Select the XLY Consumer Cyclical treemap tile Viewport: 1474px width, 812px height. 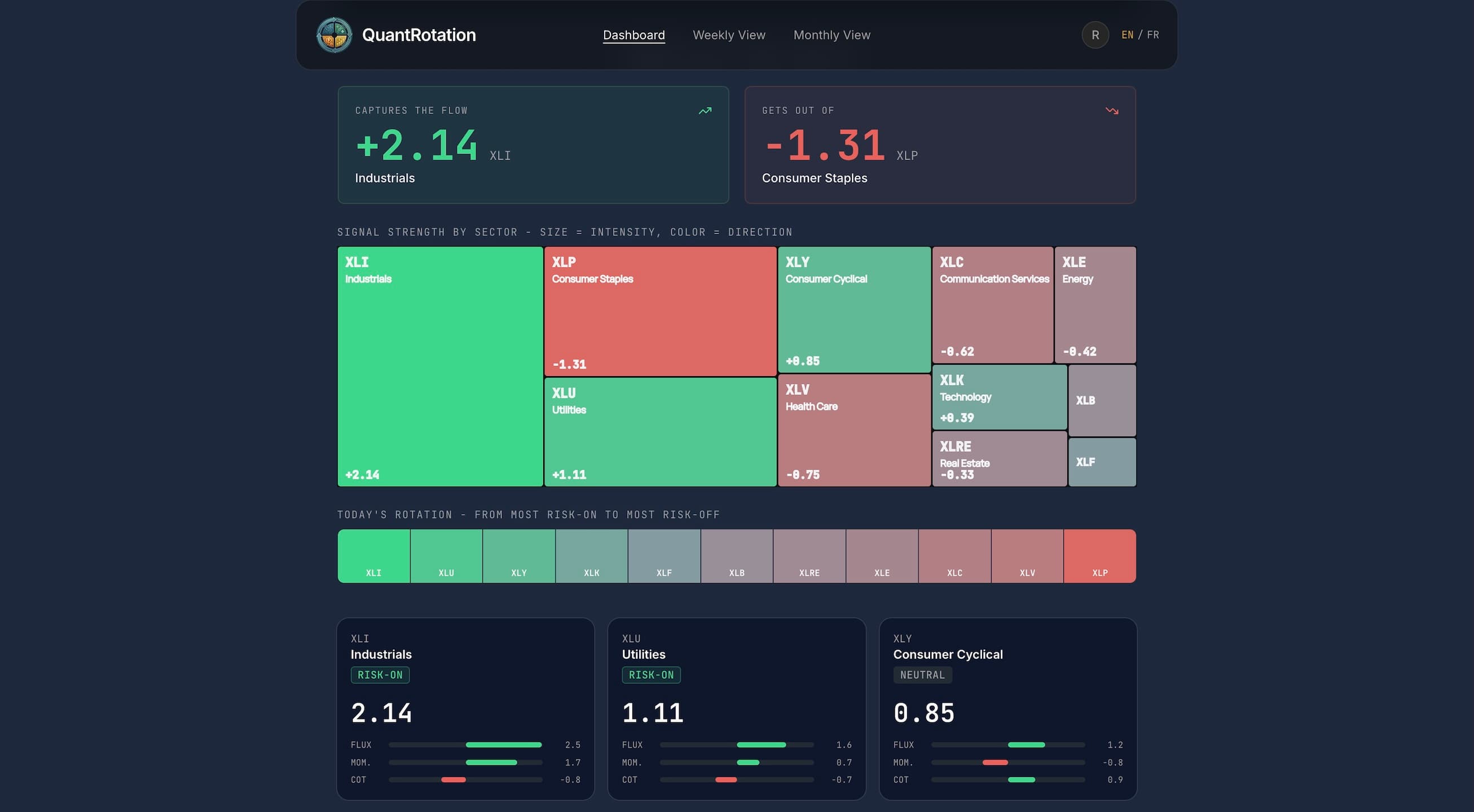click(x=854, y=310)
